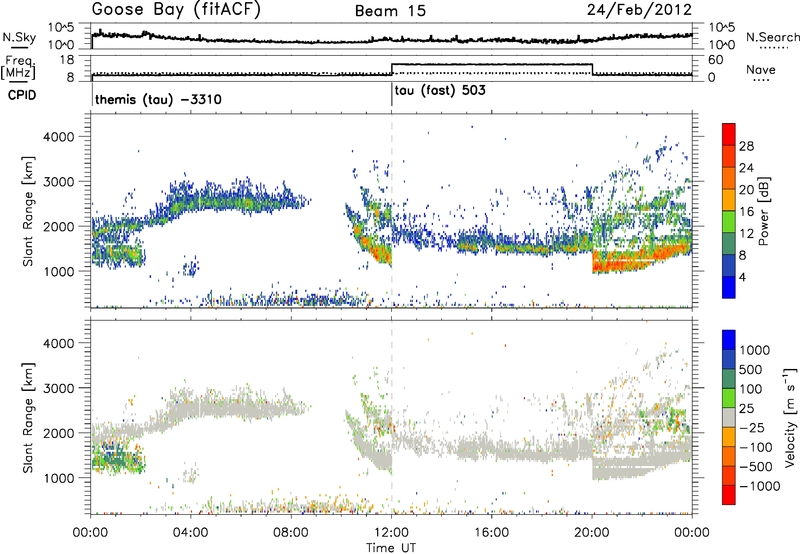Select the red bottom segment of velocity colorbar
This screenshot has height=554, width=800.
pyautogui.click(x=729, y=495)
